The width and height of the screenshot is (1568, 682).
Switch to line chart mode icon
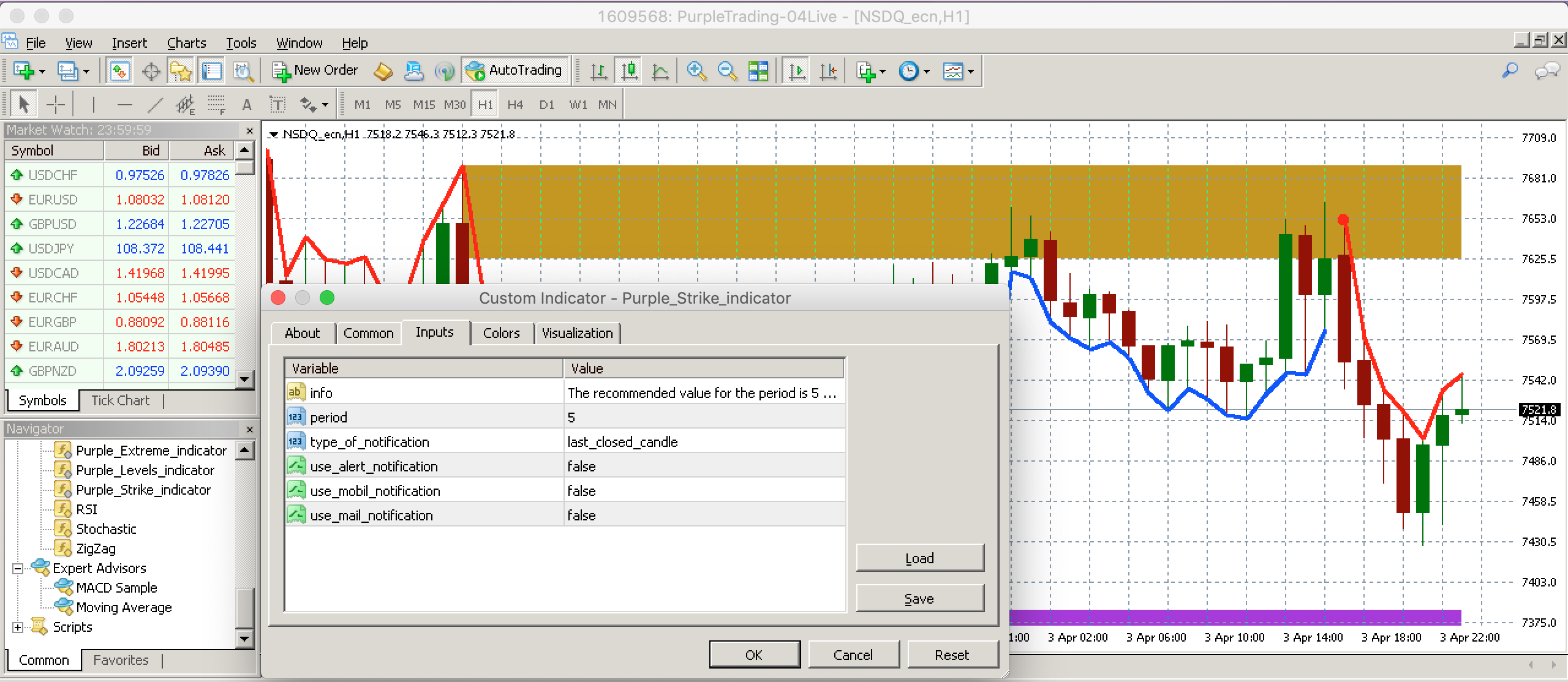pyautogui.click(x=660, y=71)
